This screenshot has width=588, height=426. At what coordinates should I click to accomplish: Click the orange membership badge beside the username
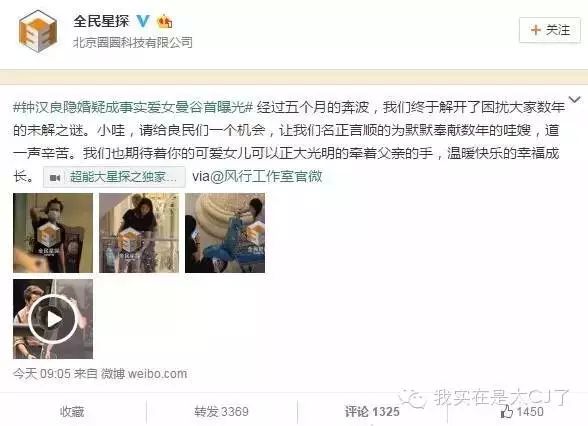pyautogui.click(x=165, y=21)
